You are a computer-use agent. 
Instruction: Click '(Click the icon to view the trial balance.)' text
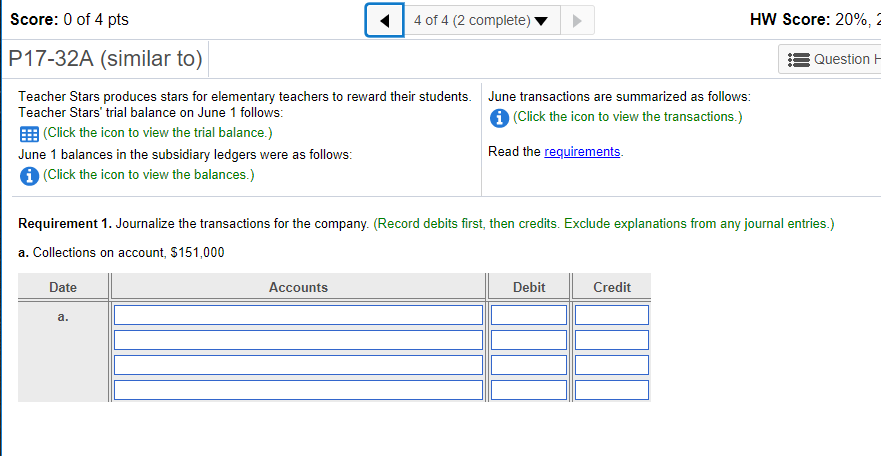point(157,133)
